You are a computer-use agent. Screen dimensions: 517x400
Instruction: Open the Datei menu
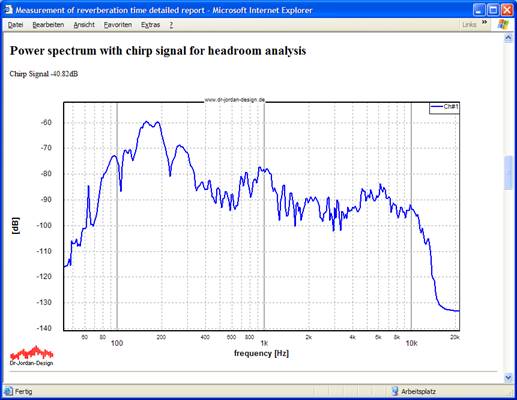(x=15, y=25)
